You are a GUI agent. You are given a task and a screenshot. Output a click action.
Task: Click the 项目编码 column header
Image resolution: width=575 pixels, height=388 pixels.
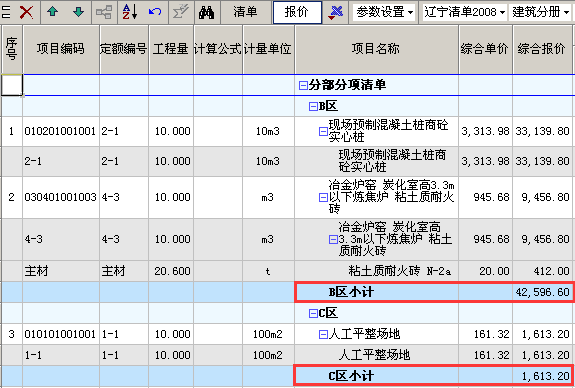point(61,49)
